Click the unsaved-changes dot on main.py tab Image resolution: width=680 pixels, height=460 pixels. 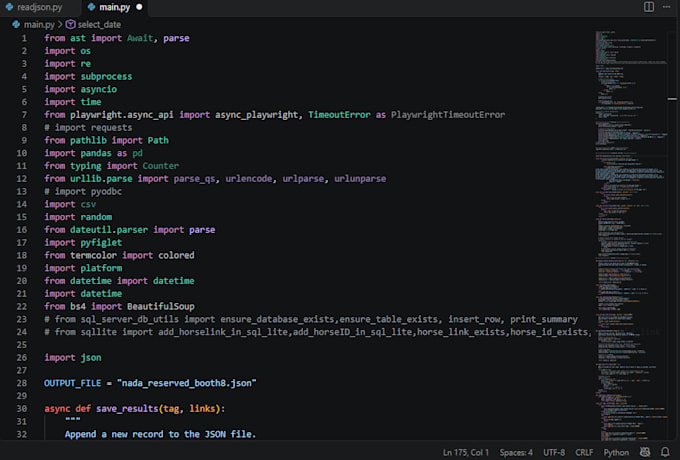pos(139,7)
